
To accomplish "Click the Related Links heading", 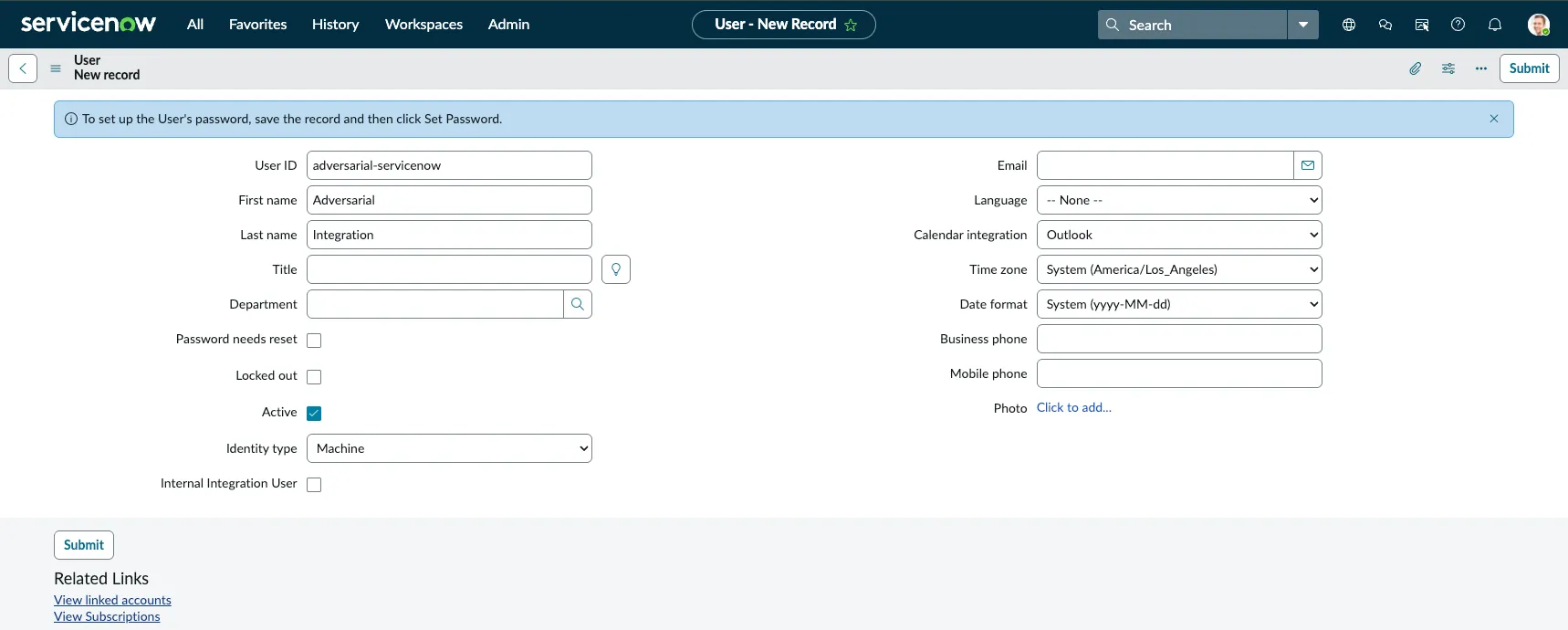I will click(101, 578).
